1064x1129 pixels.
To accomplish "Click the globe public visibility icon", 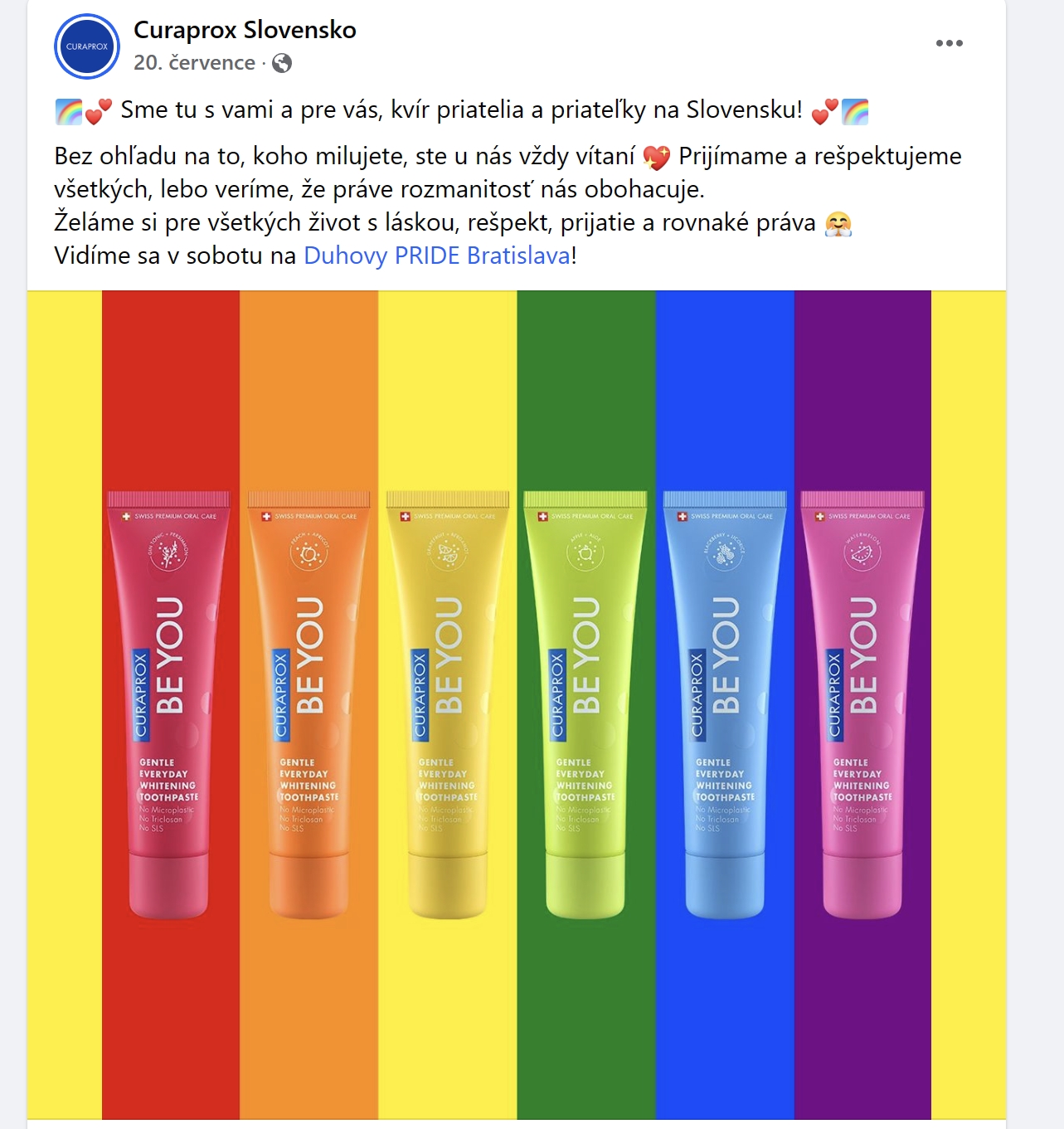I will pos(282,63).
